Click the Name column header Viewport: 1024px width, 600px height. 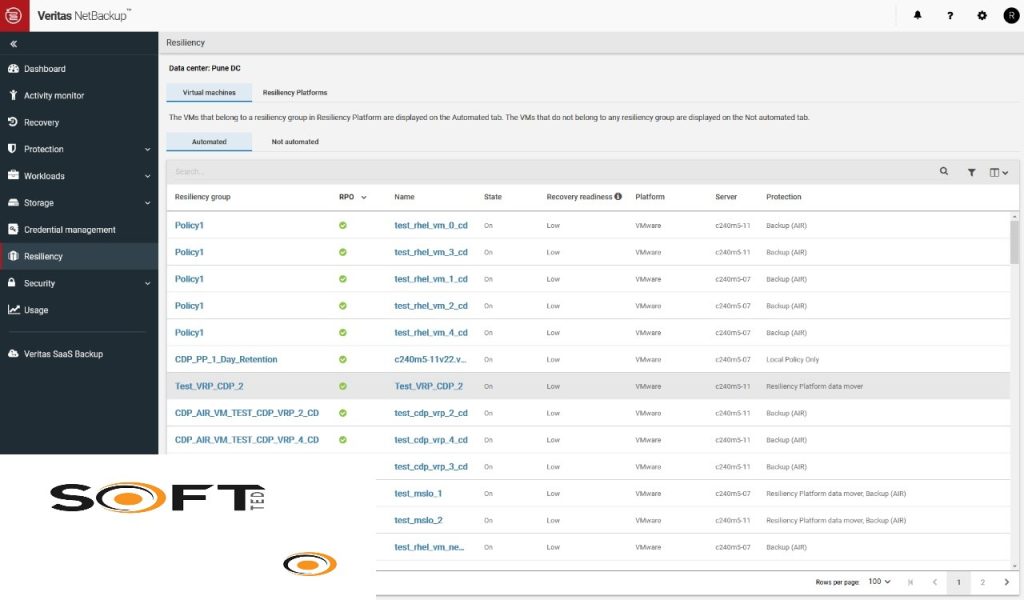(404, 197)
